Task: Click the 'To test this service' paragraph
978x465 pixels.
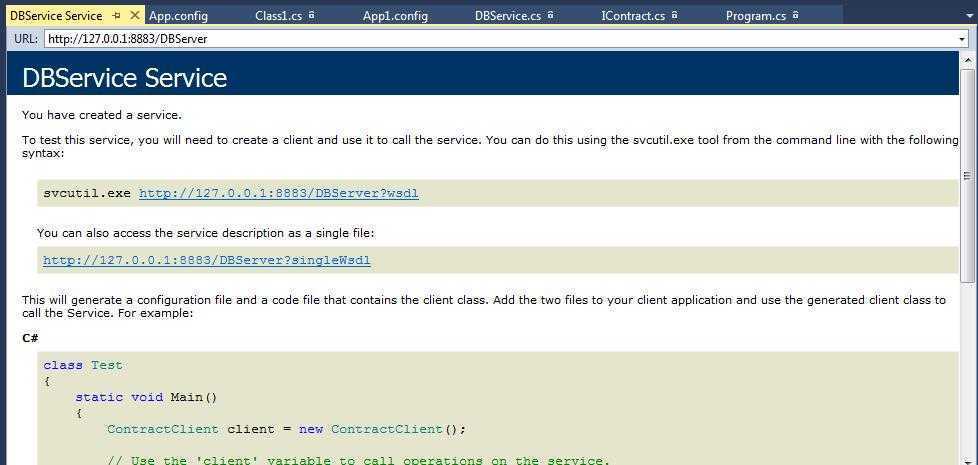Action: tap(490, 146)
